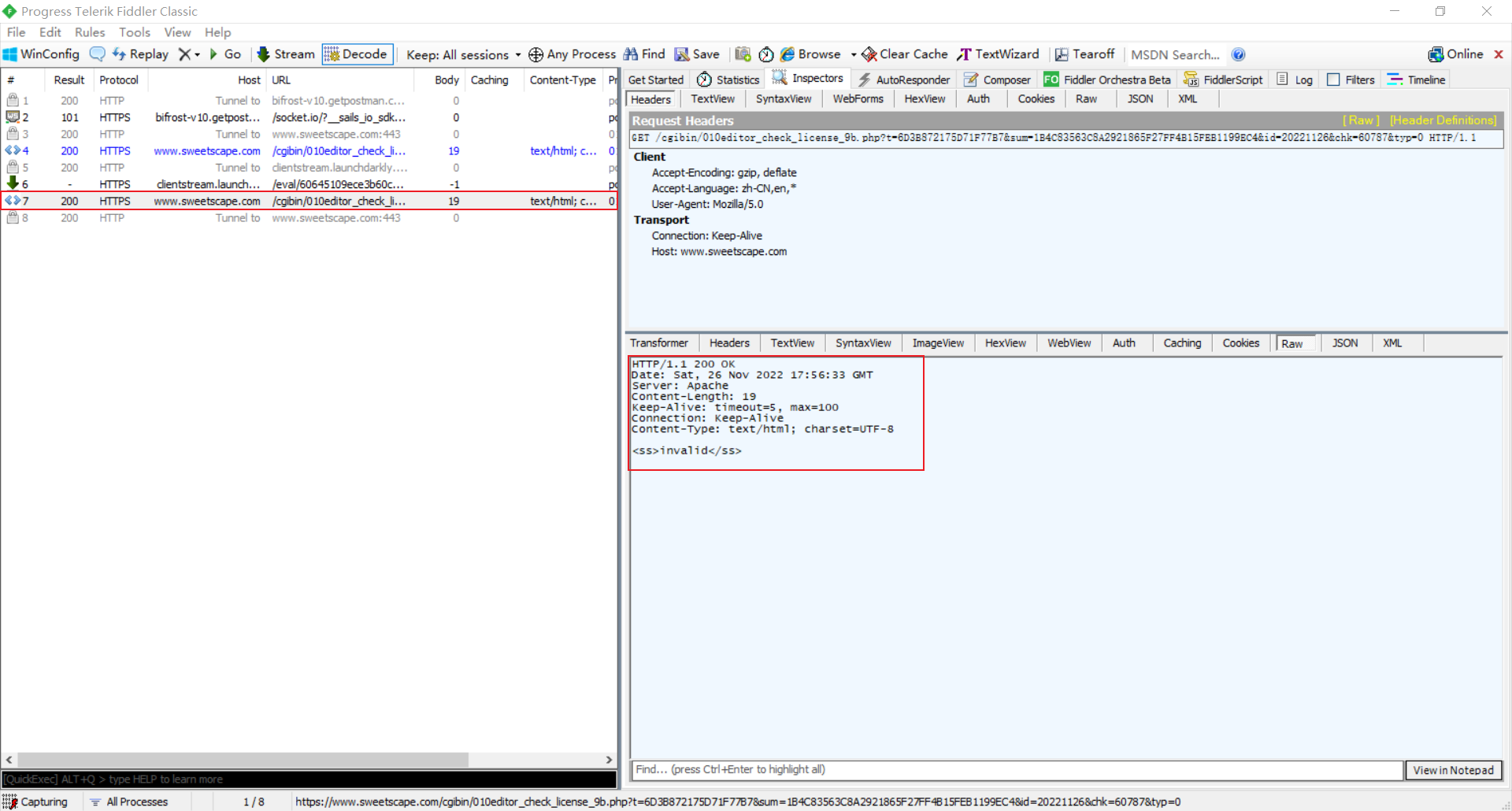Select request WebForms inspector tab

pos(858,99)
